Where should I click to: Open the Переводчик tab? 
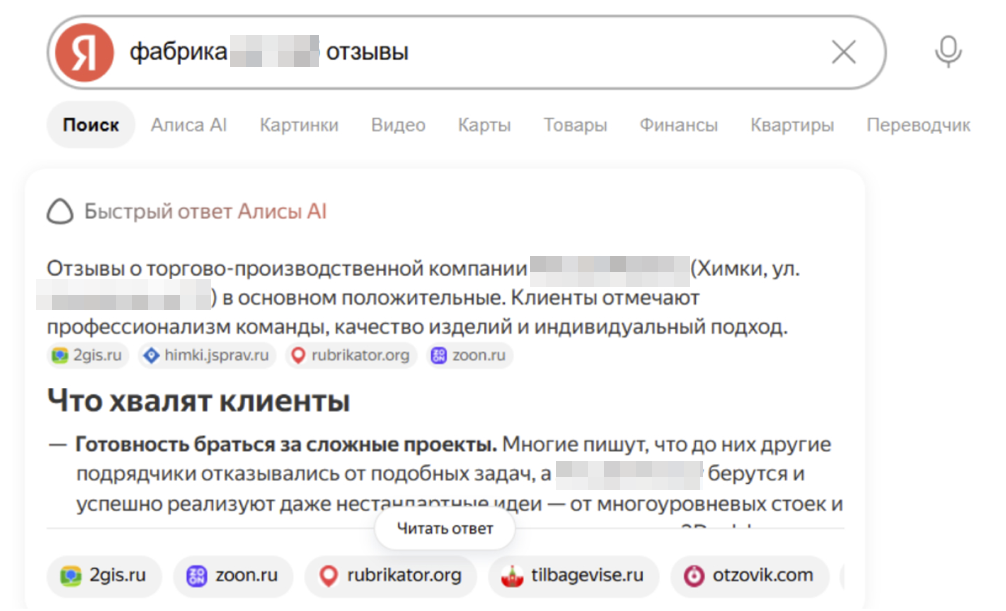point(918,125)
